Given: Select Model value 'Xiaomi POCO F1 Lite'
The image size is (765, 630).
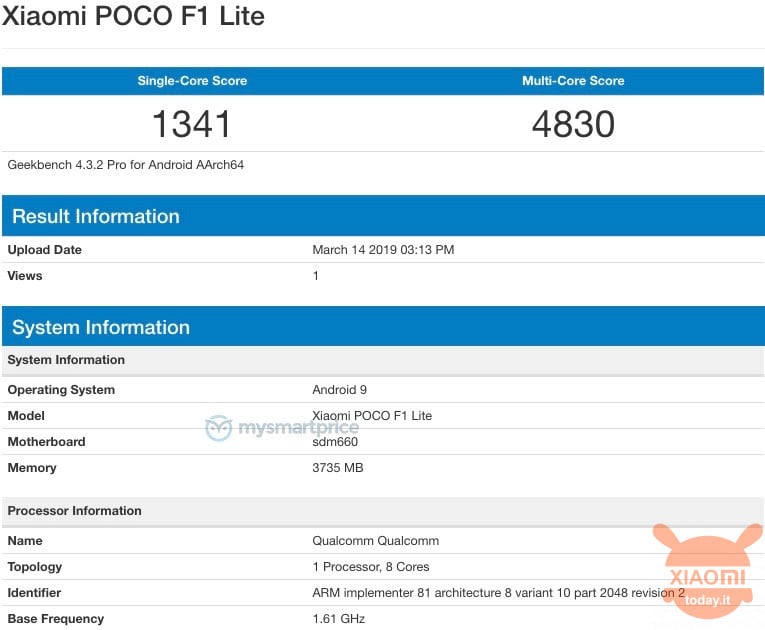Looking at the screenshot, I should [x=372, y=416].
